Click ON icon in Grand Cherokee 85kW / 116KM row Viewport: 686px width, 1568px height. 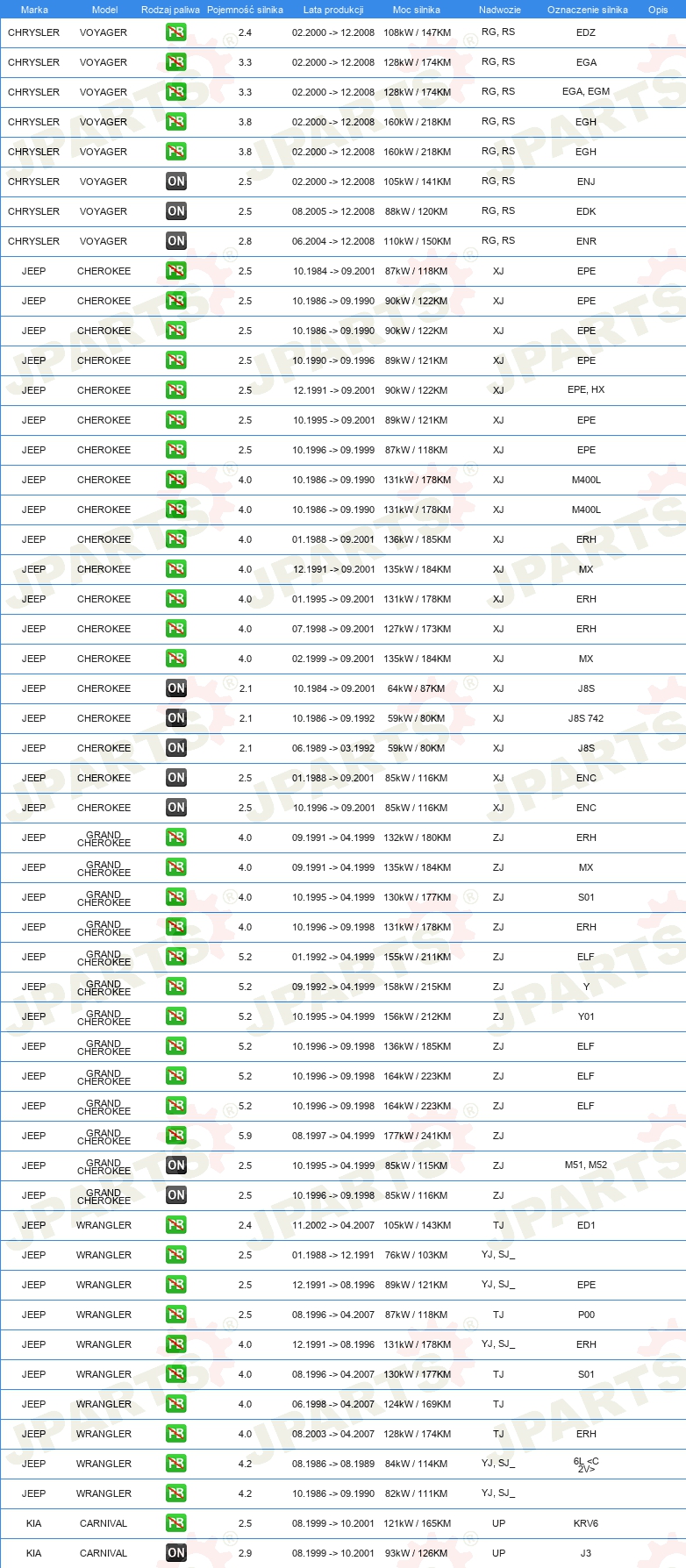176,1195
